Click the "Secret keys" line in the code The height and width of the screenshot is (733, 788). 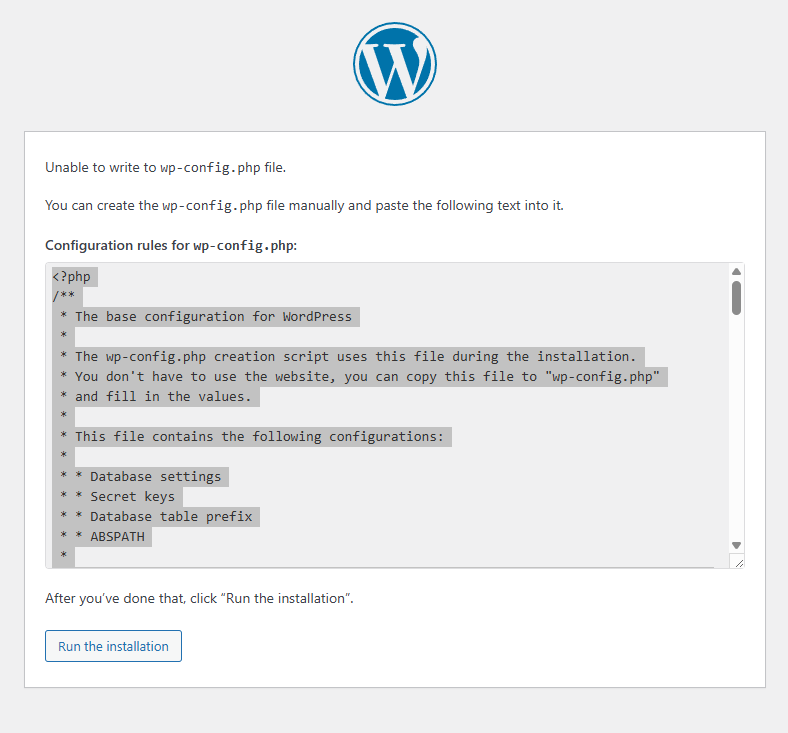pos(132,496)
